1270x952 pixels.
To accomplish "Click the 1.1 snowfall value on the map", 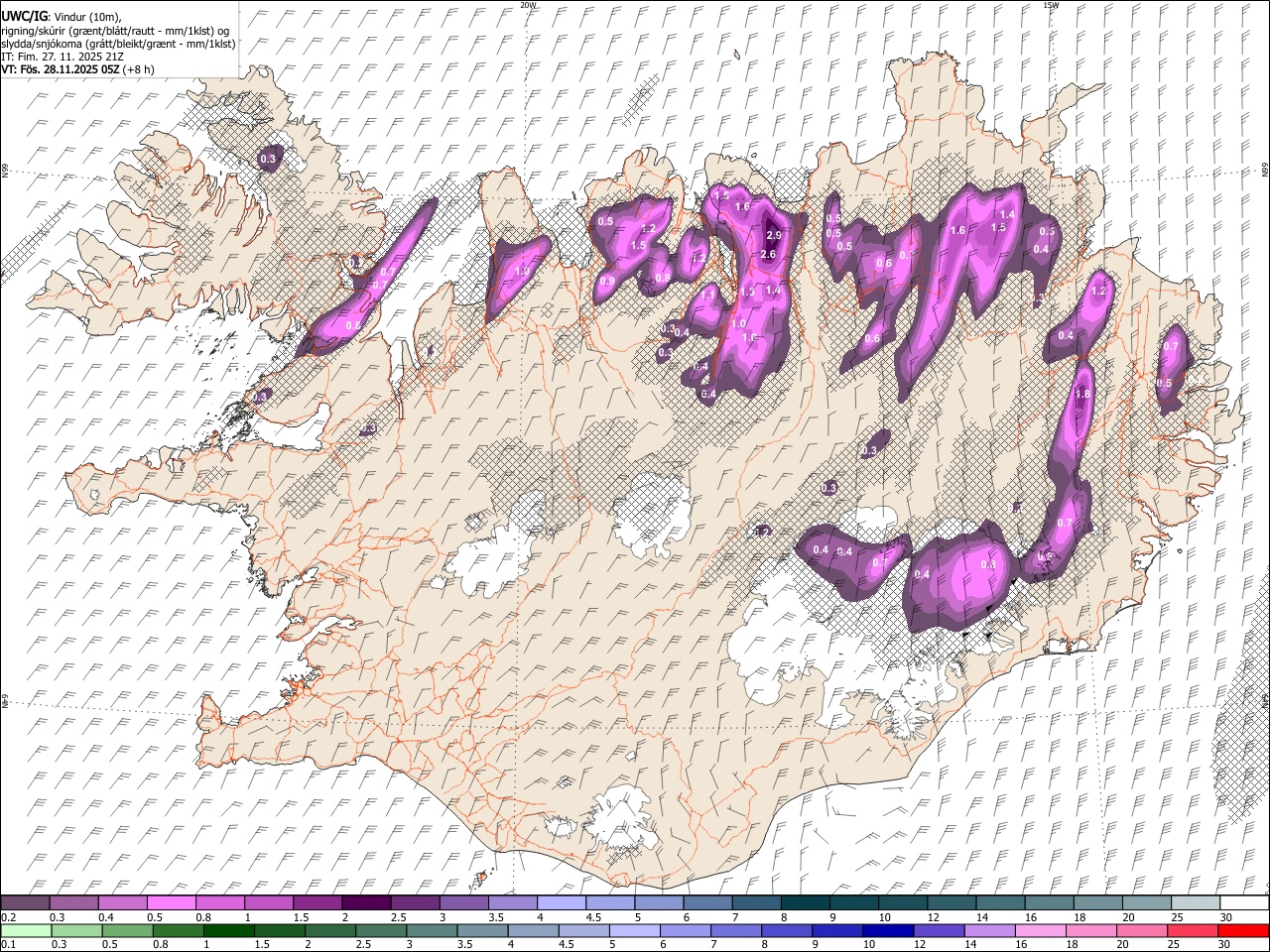I will (x=708, y=295).
